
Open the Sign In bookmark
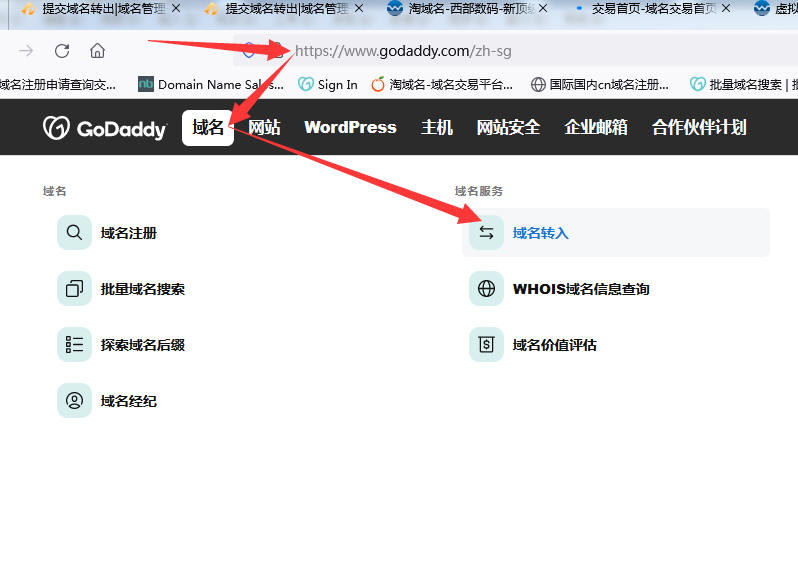coord(328,84)
